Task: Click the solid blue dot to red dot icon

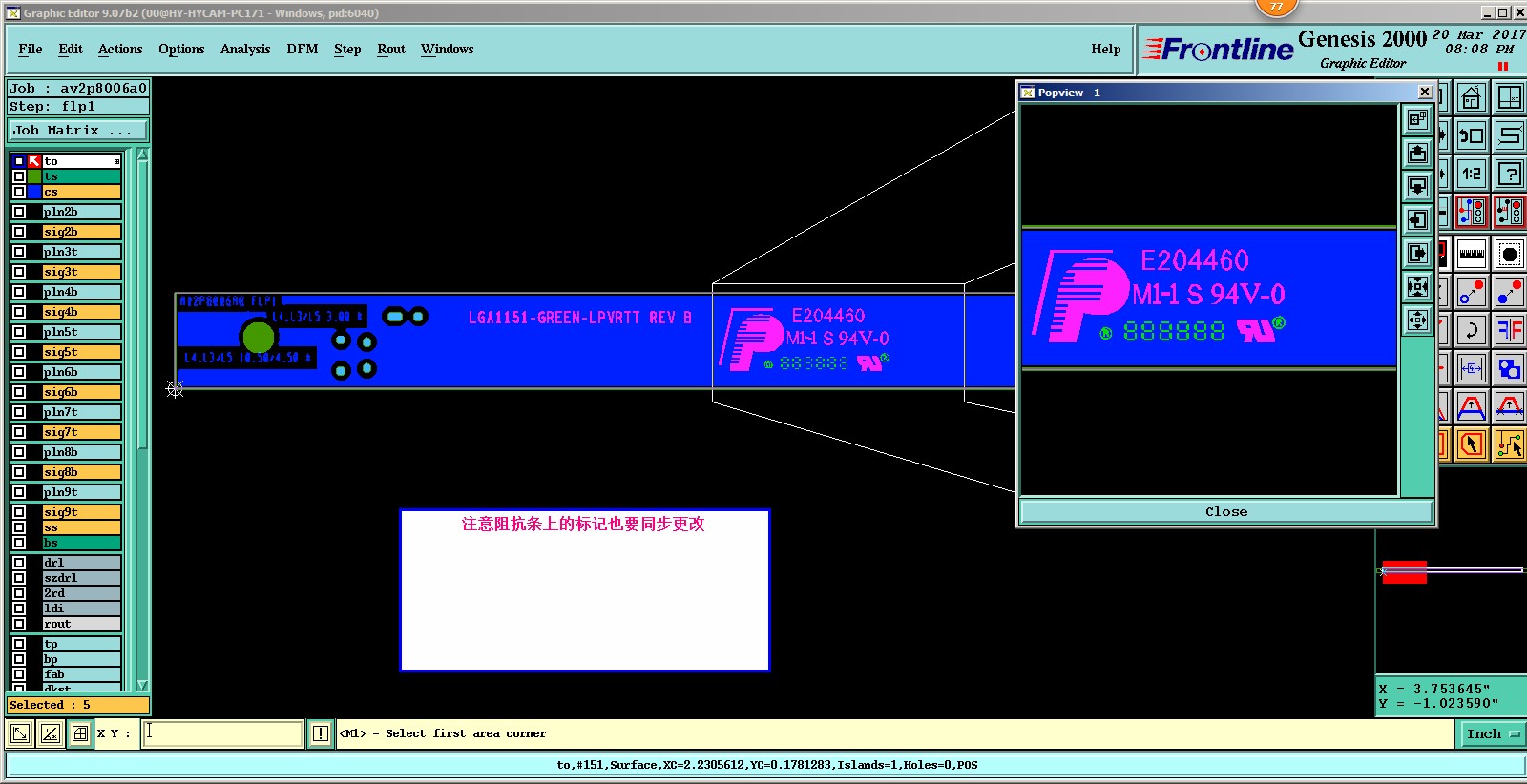Action: point(1509,292)
